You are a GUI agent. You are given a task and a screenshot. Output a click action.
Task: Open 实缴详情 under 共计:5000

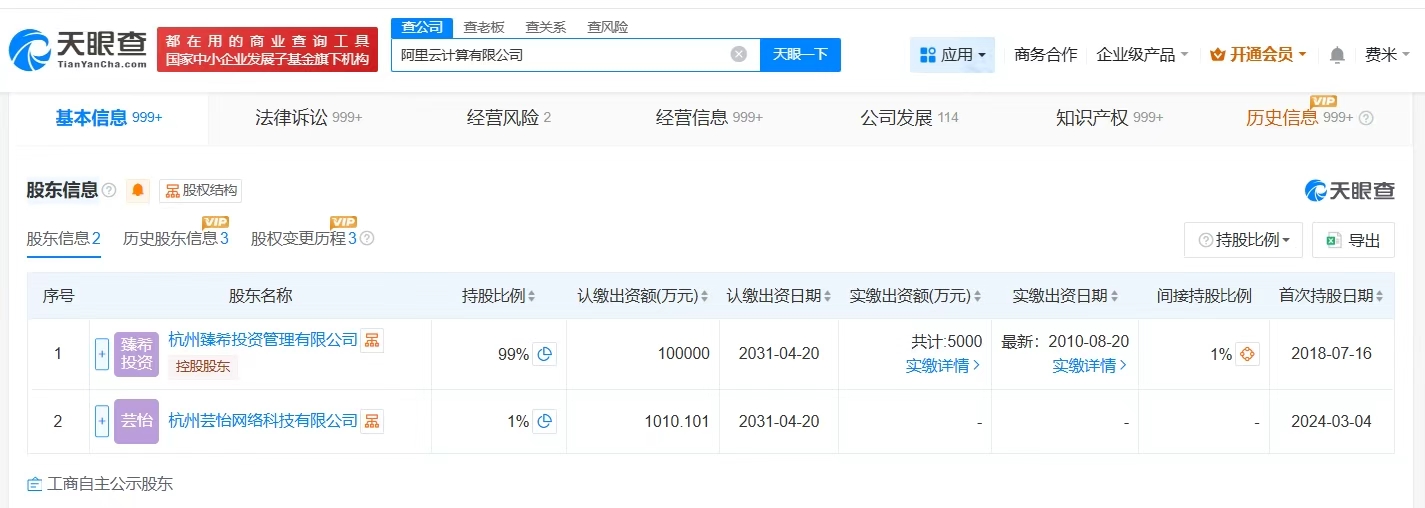coord(943,366)
